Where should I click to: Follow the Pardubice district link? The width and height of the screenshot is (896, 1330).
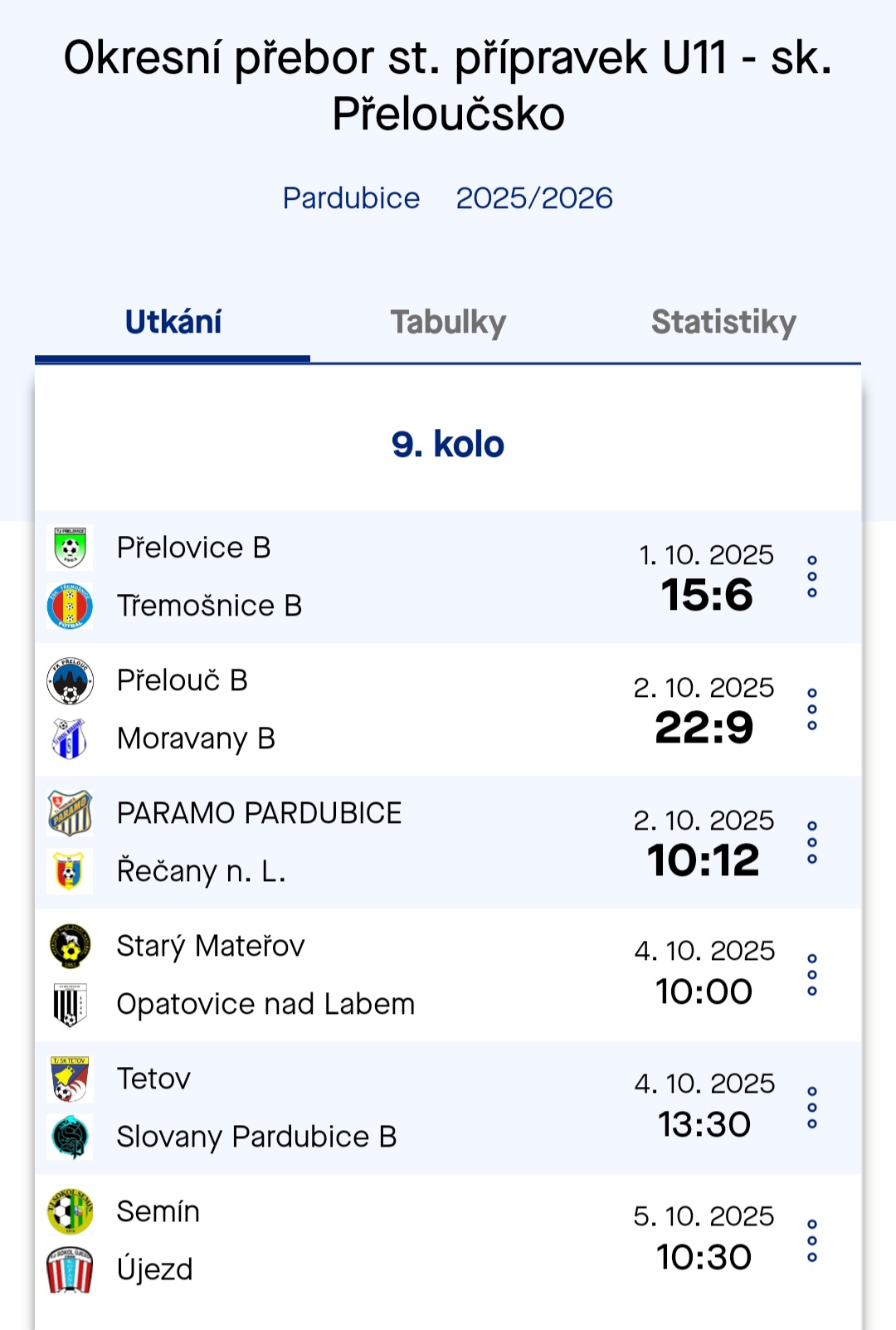tap(351, 198)
